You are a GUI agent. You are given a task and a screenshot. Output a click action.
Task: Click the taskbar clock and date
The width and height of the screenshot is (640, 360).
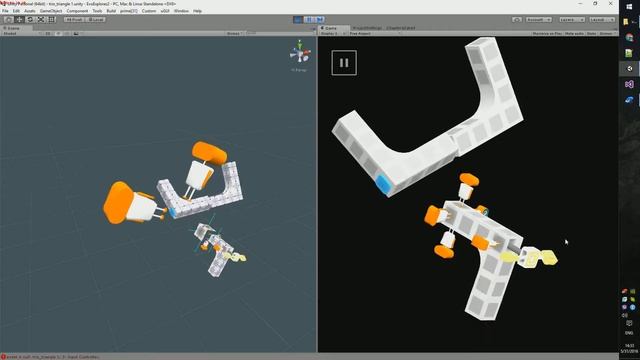pyautogui.click(x=629, y=348)
